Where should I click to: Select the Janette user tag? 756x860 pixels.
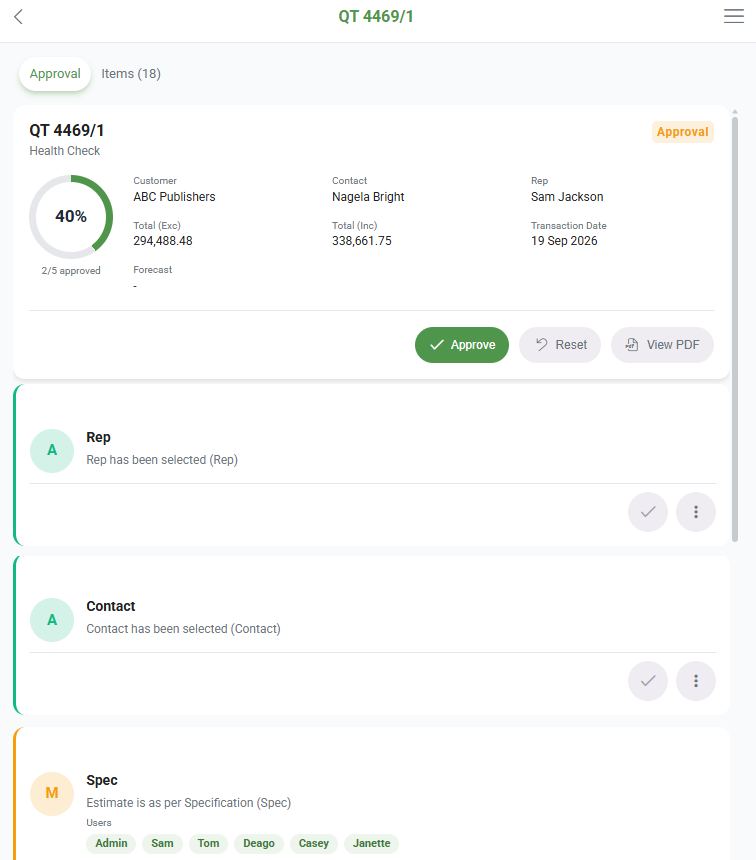coord(371,843)
